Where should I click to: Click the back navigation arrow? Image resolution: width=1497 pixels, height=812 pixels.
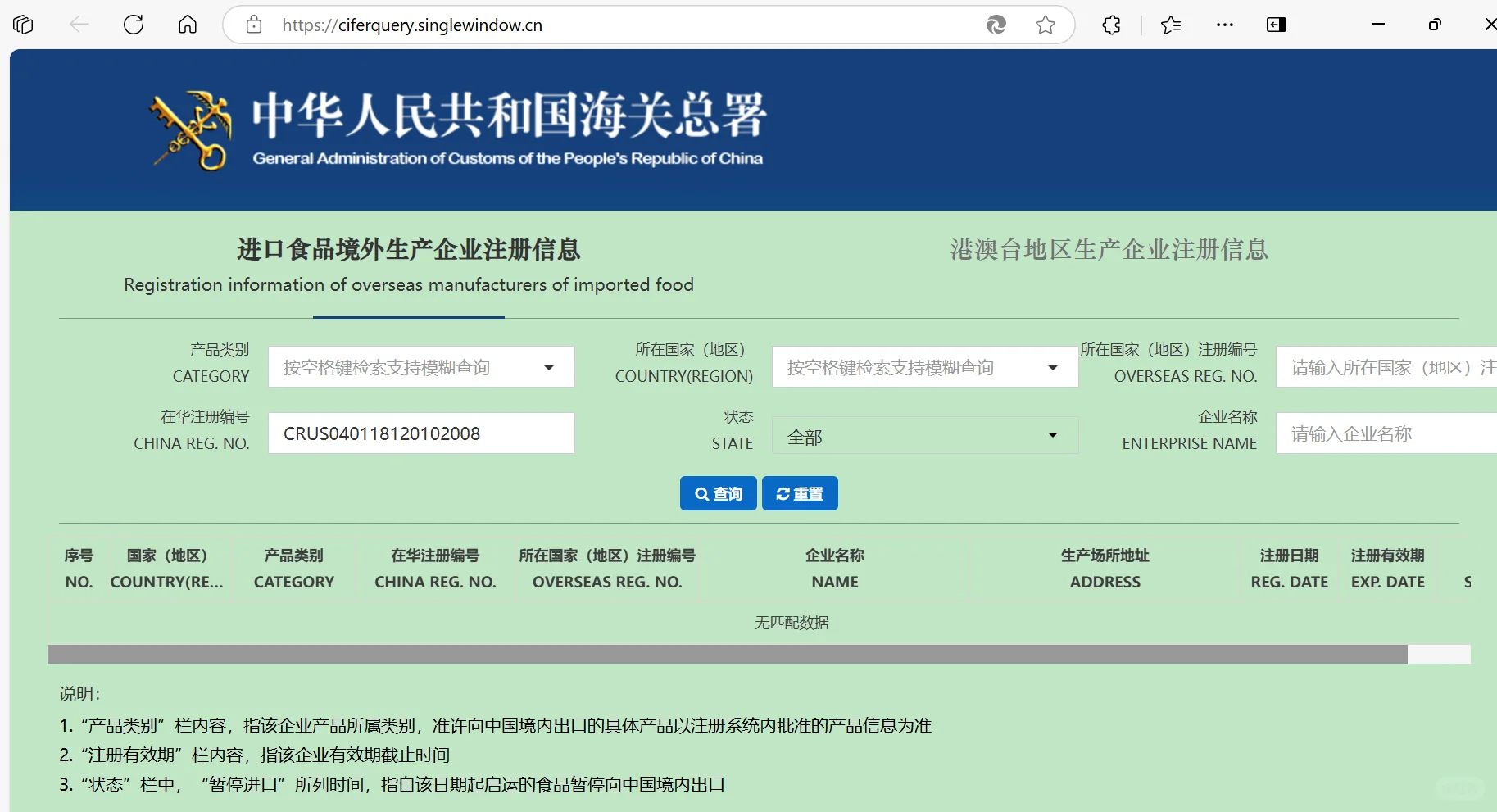pos(79,25)
